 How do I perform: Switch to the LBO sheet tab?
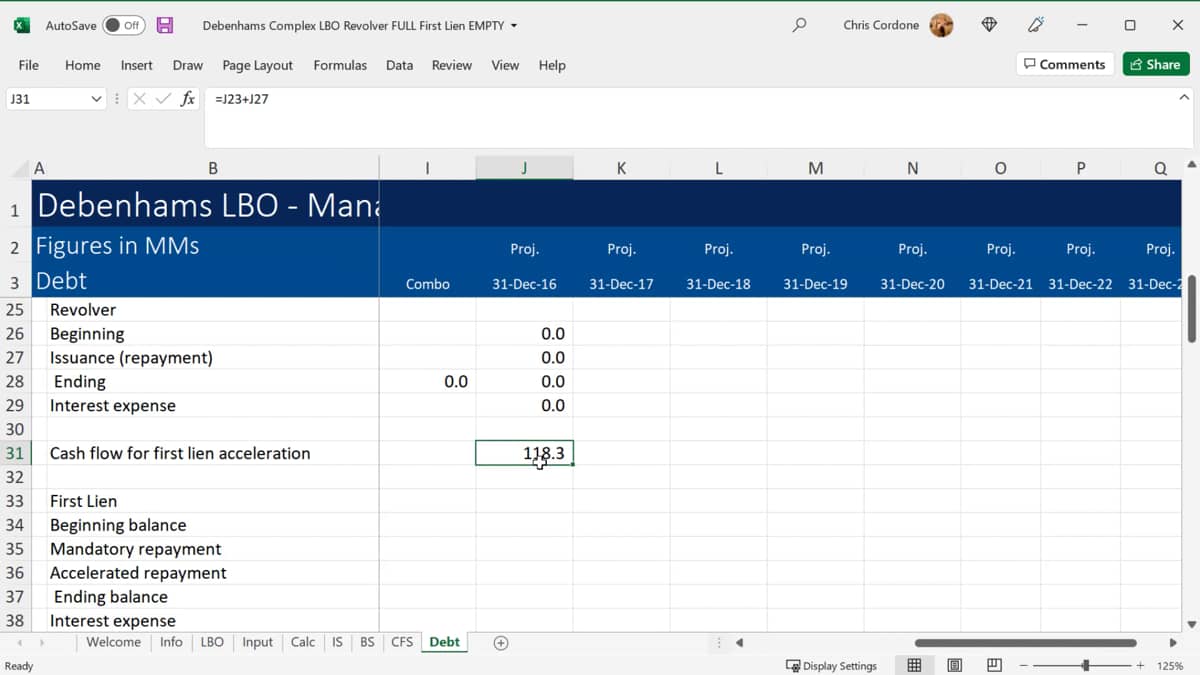point(212,642)
